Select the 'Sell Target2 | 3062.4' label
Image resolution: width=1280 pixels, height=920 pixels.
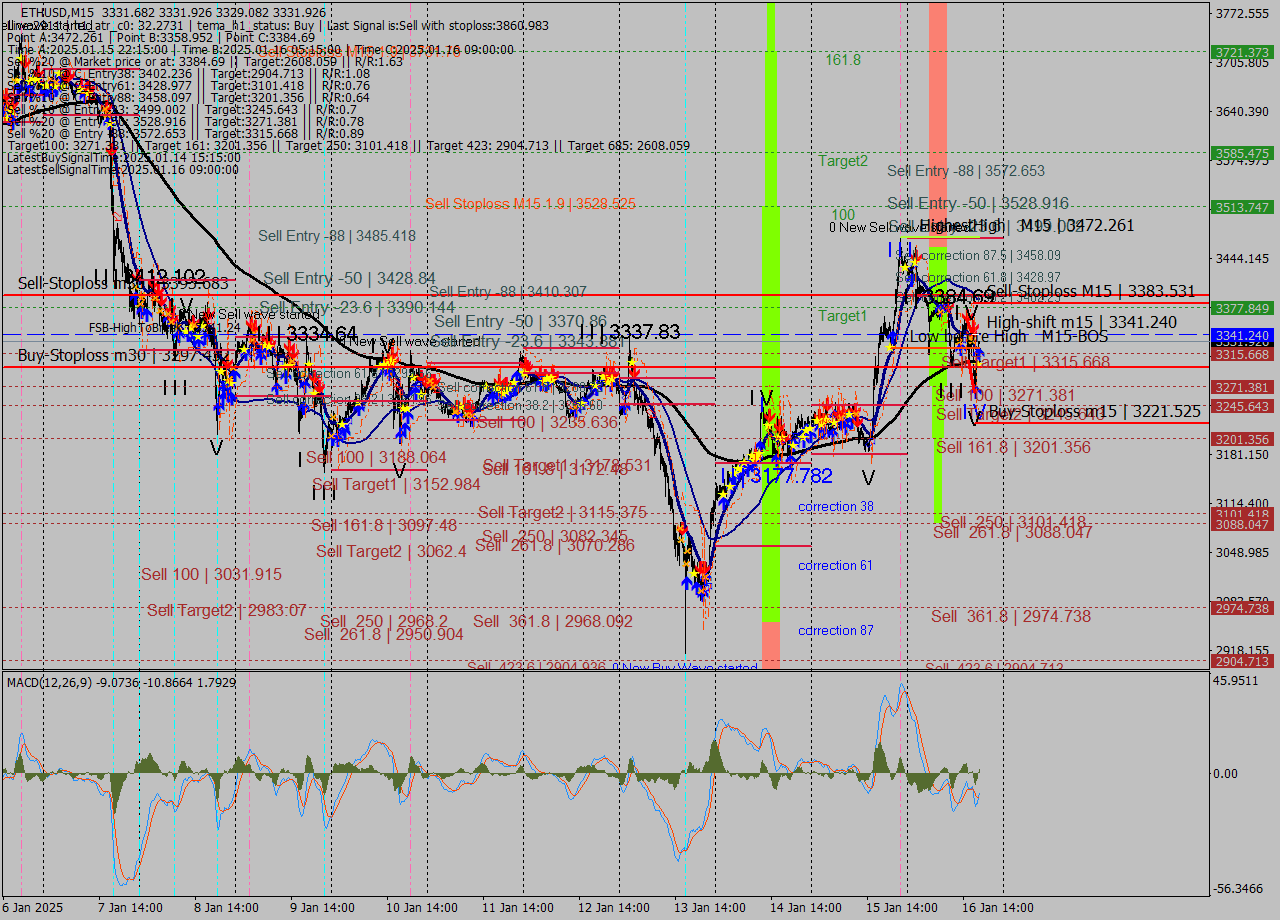tap(392, 551)
